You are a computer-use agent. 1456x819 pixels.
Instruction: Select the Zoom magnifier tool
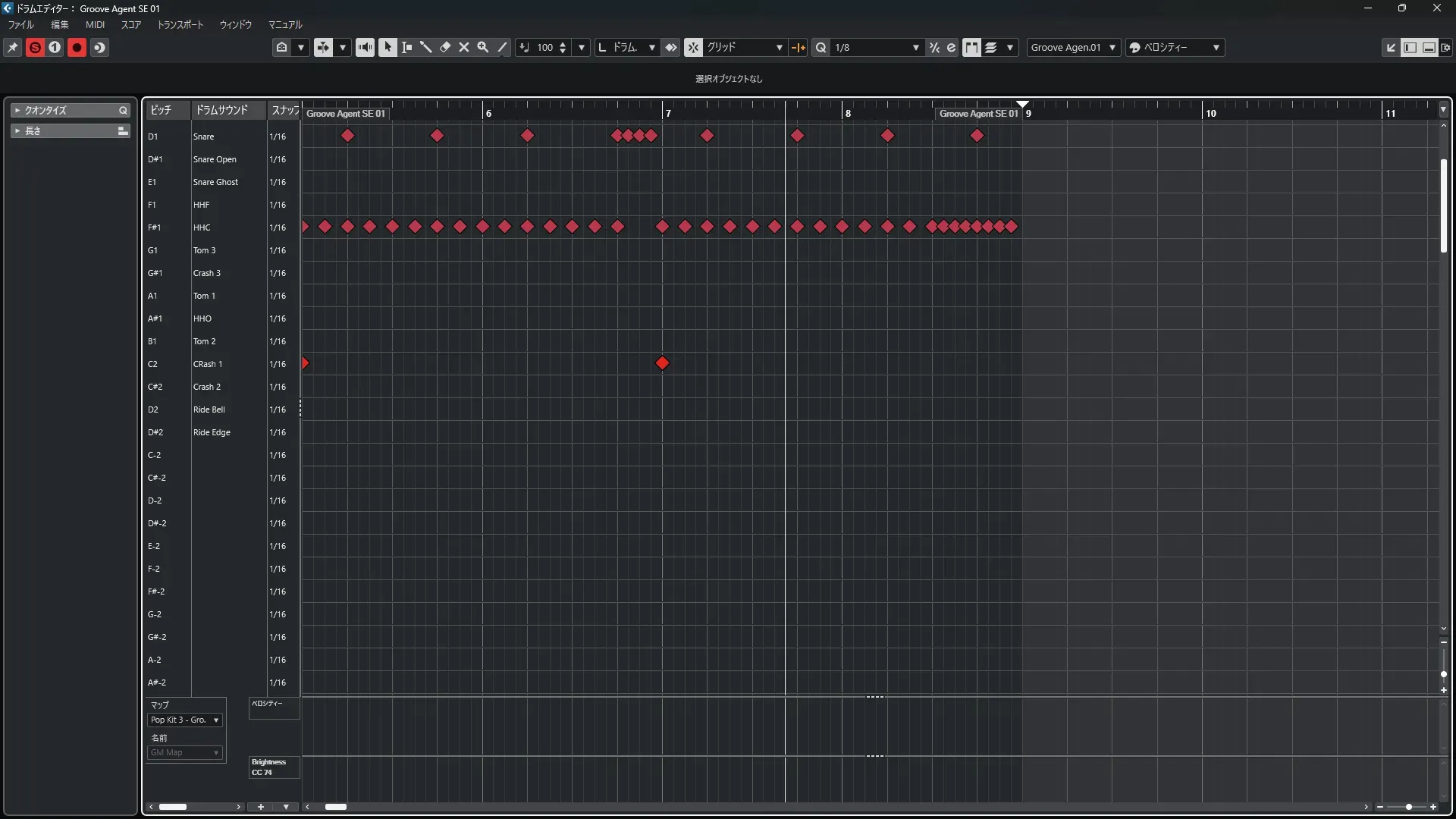point(483,47)
